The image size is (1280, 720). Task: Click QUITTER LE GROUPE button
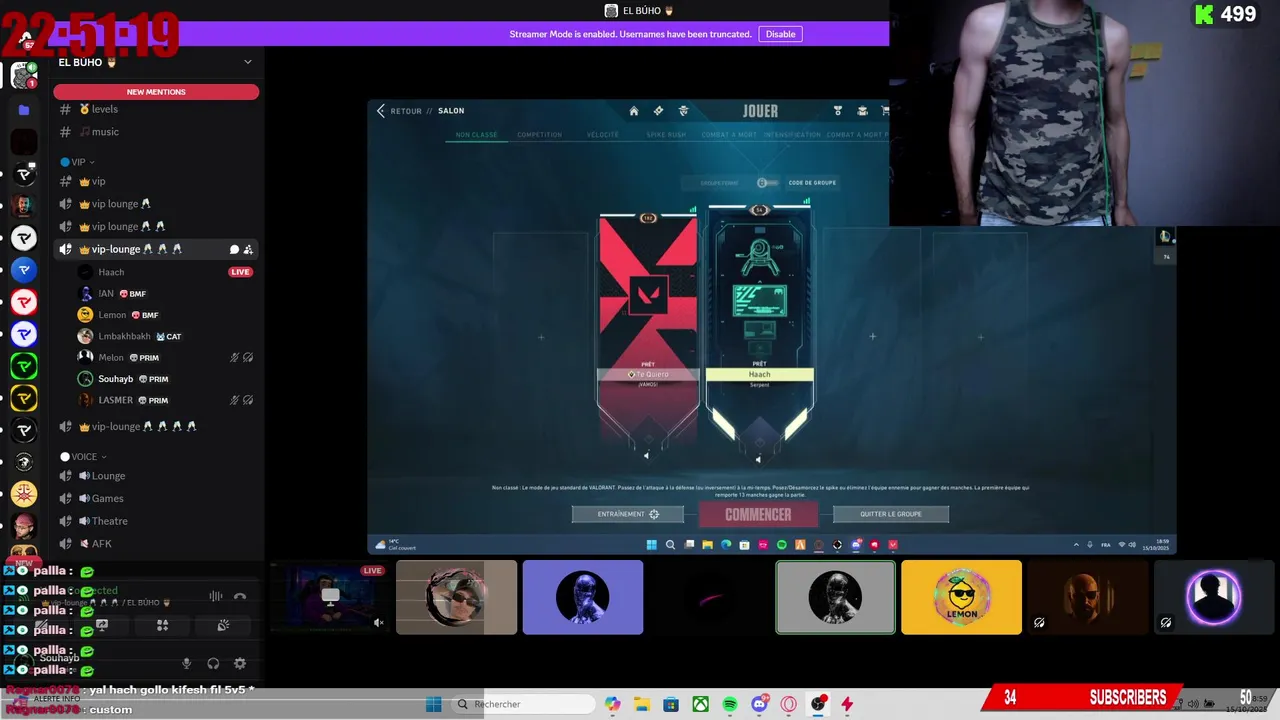click(x=890, y=514)
